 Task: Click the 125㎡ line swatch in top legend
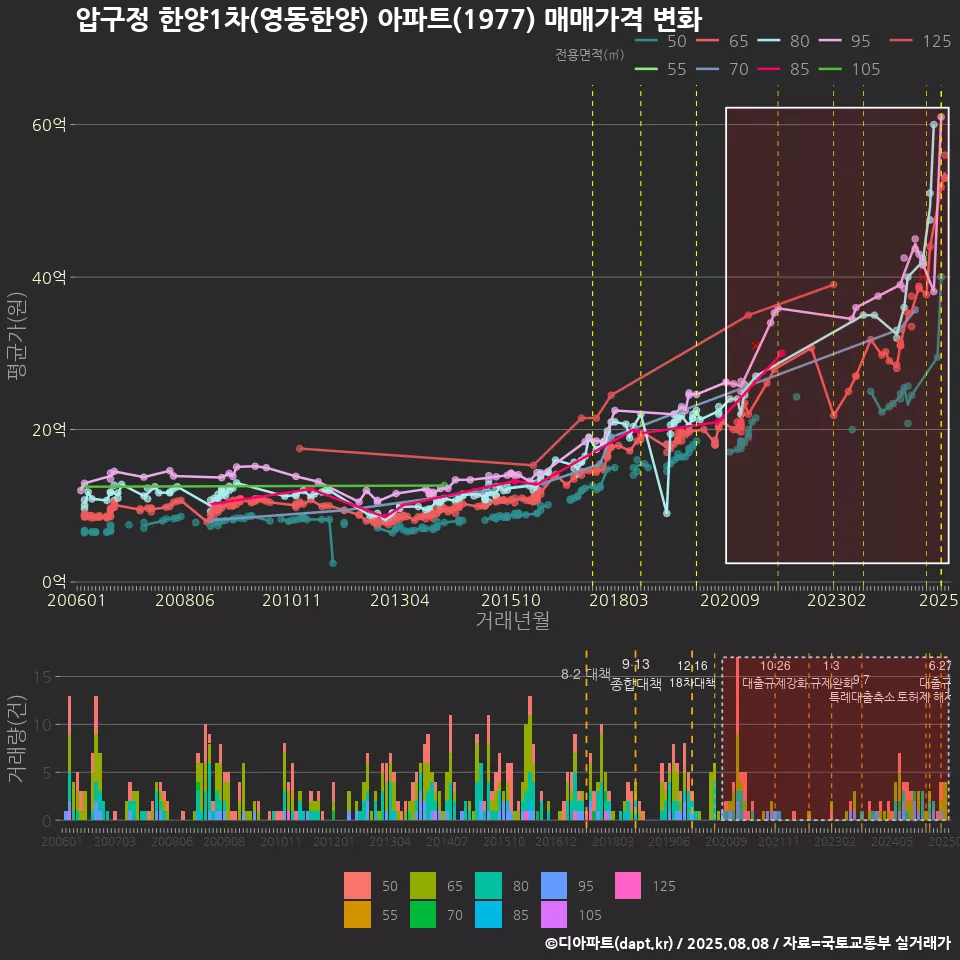(901, 41)
